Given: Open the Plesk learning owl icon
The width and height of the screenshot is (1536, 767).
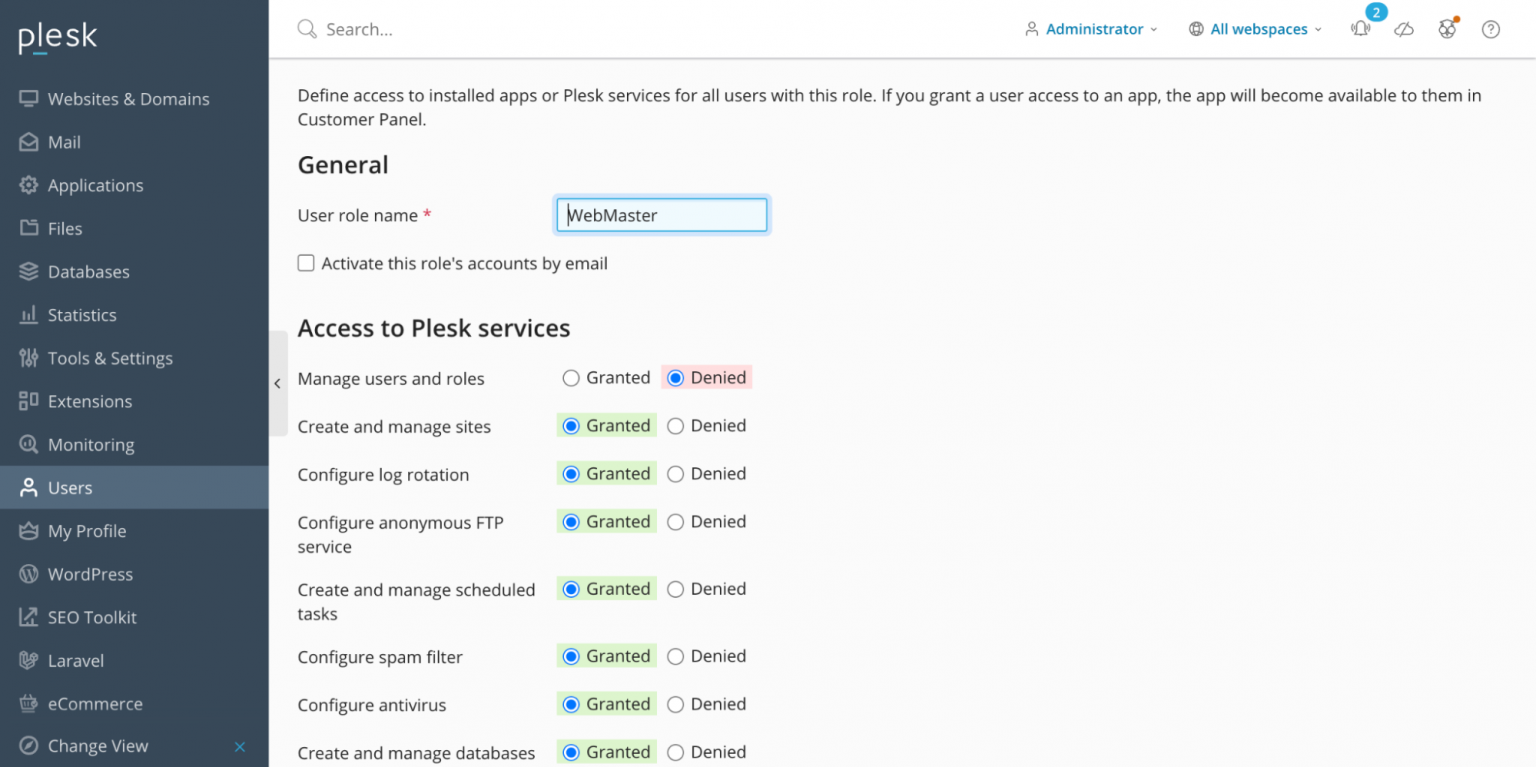Looking at the screenshot, I should pyautogui.click(x=1447, y=29).
